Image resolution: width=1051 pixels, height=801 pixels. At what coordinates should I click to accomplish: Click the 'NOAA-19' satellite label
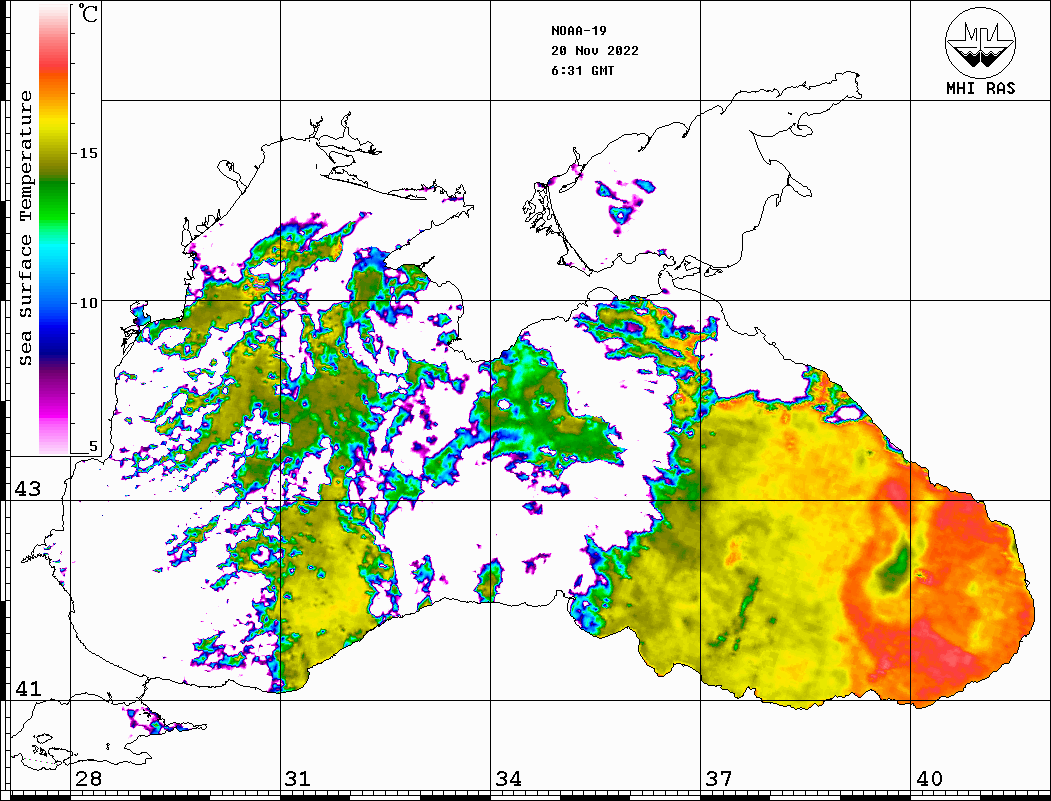(579, 31)
